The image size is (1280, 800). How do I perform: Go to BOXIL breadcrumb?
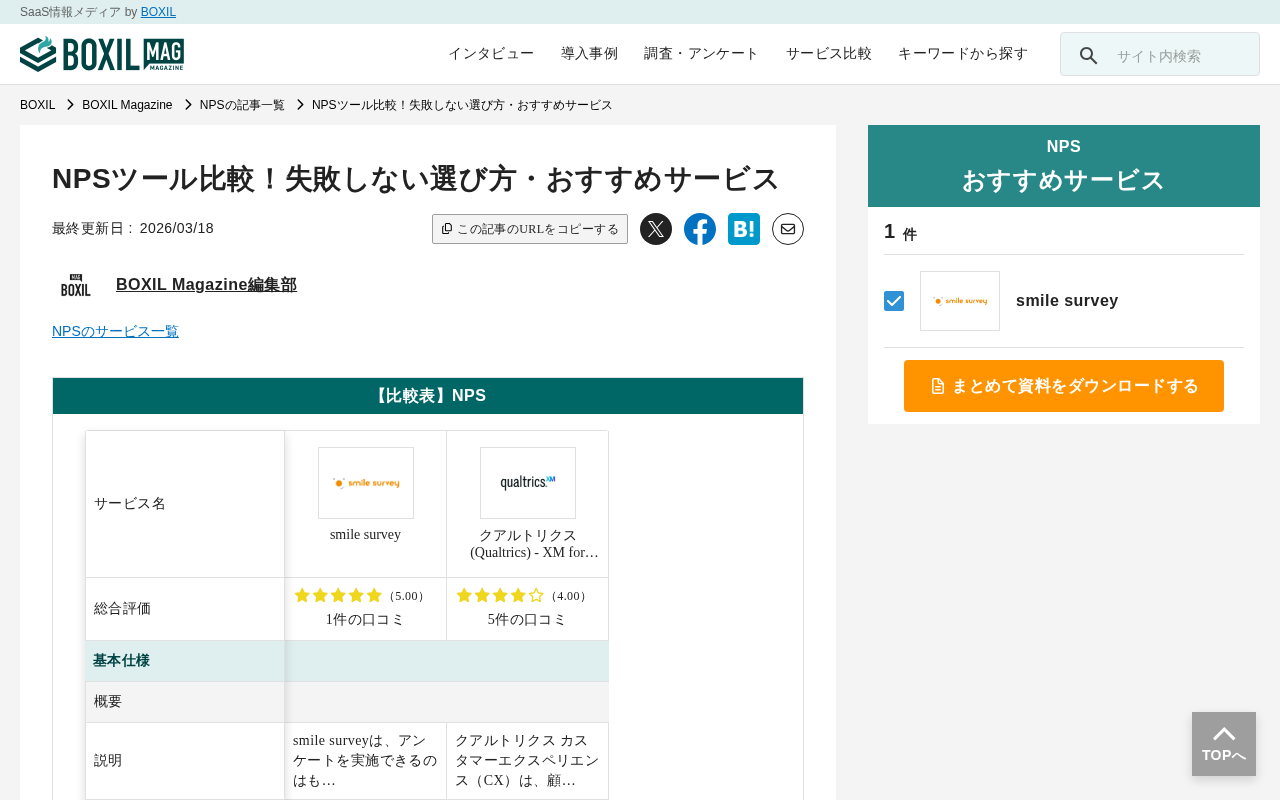tap(38, 105)
